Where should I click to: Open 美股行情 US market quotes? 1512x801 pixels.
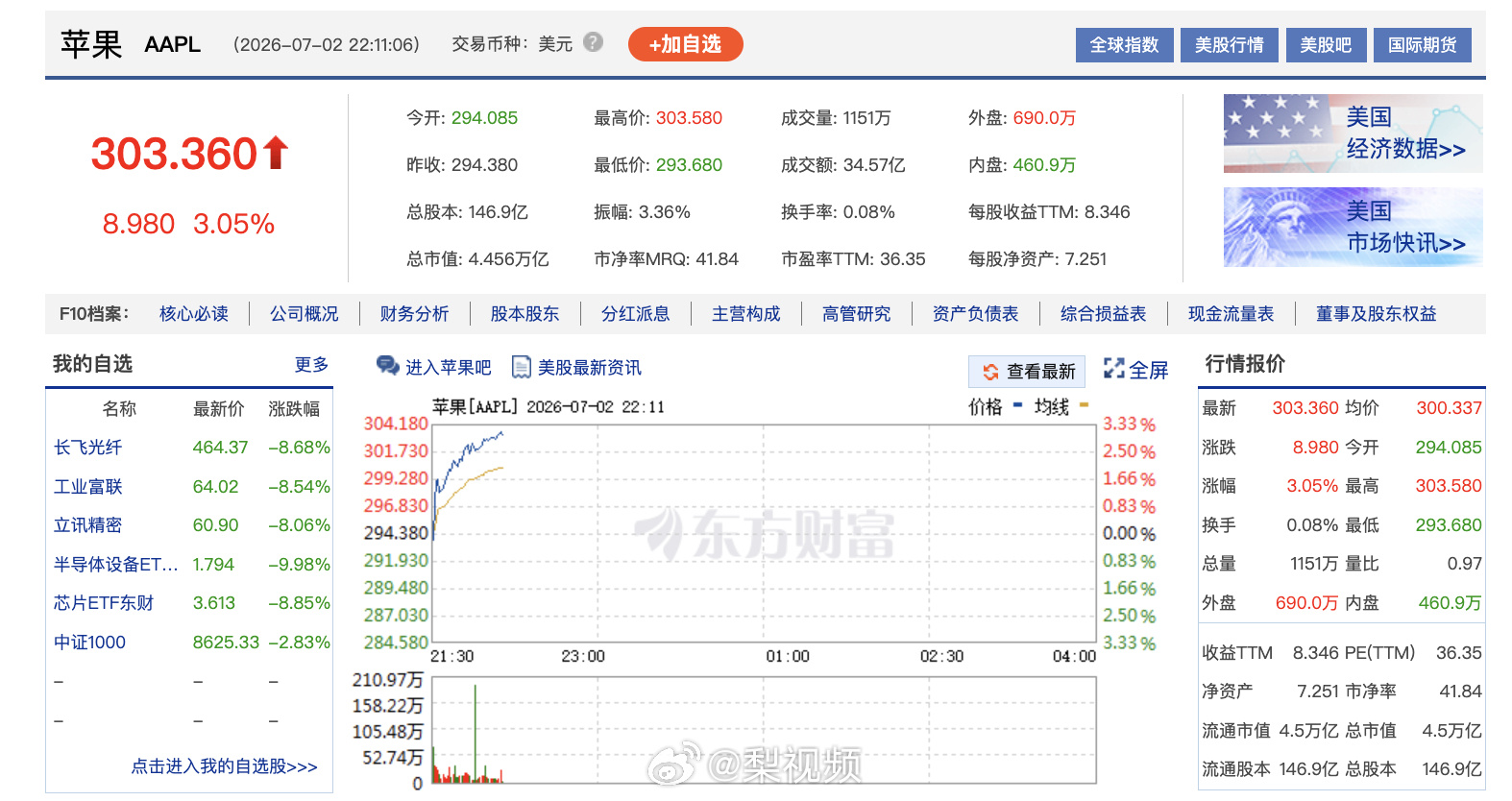tap(1229, 45)
